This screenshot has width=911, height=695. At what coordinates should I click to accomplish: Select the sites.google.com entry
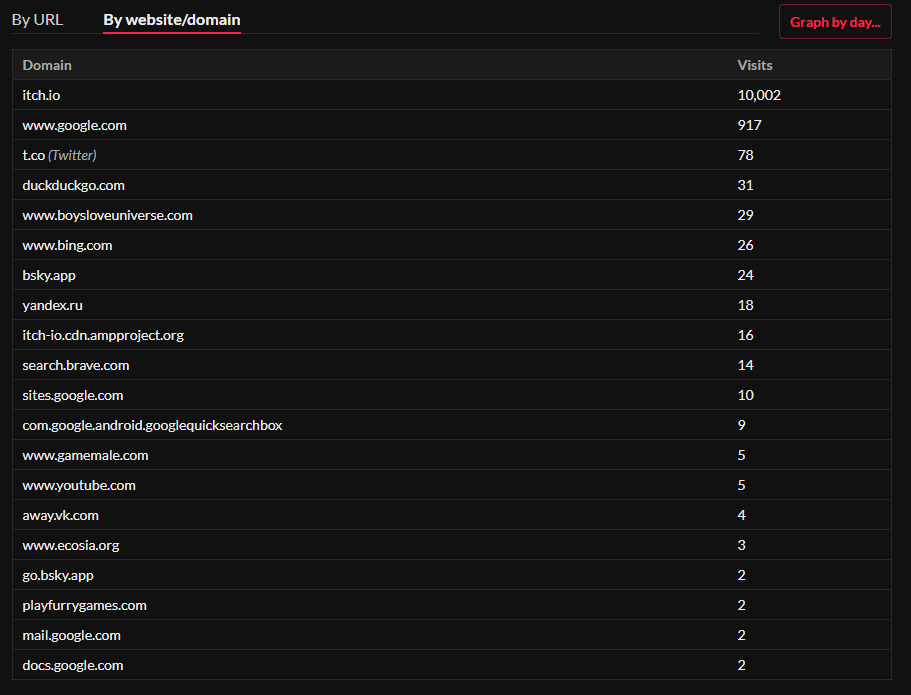coord(73,395)
